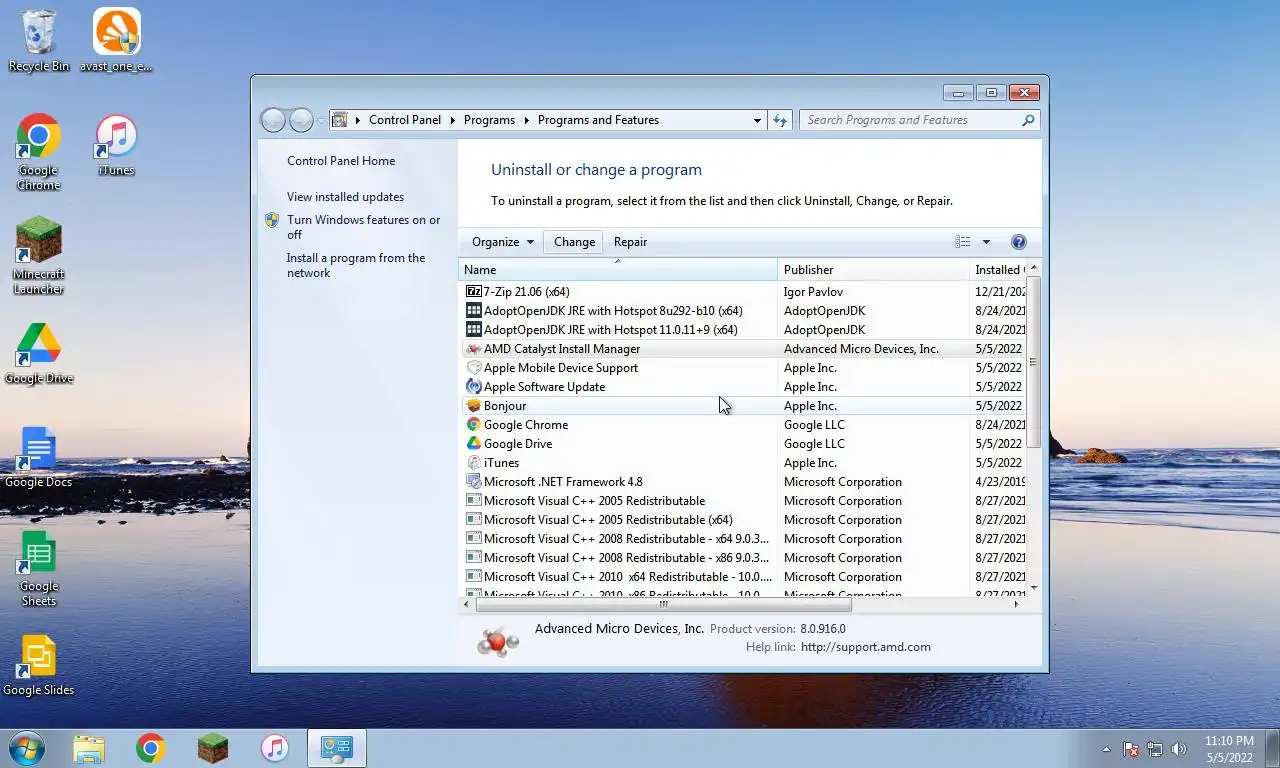Open File Explorer from taskbar
1280x768 pixels.
pyautogui.click(x=89, y=748)
